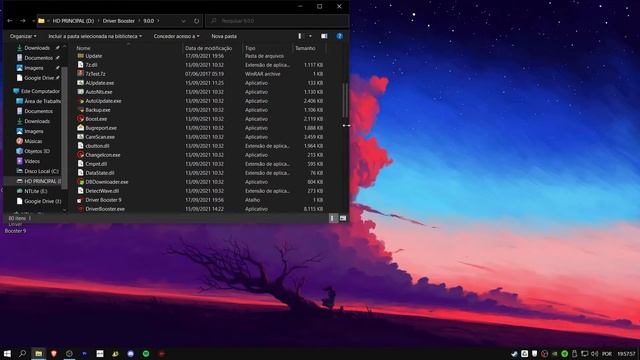This screenshot has width=640, height=360.
Task: Open Brave browser from the taskbar
Action: point(54,353)
